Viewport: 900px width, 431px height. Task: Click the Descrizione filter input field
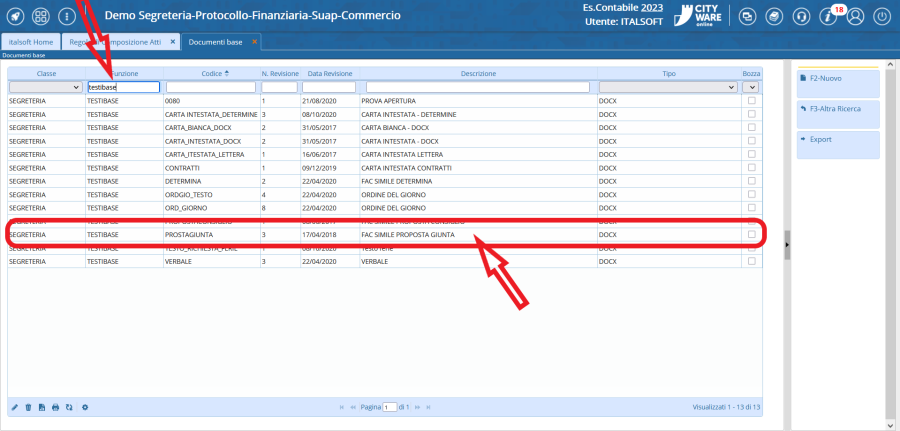tap(479, 87)
